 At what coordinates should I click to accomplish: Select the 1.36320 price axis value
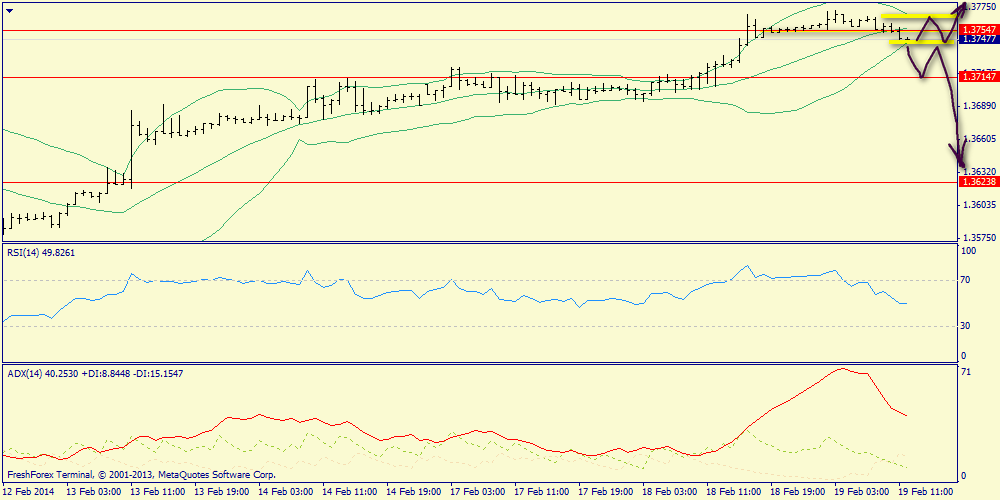coord(981,172)
